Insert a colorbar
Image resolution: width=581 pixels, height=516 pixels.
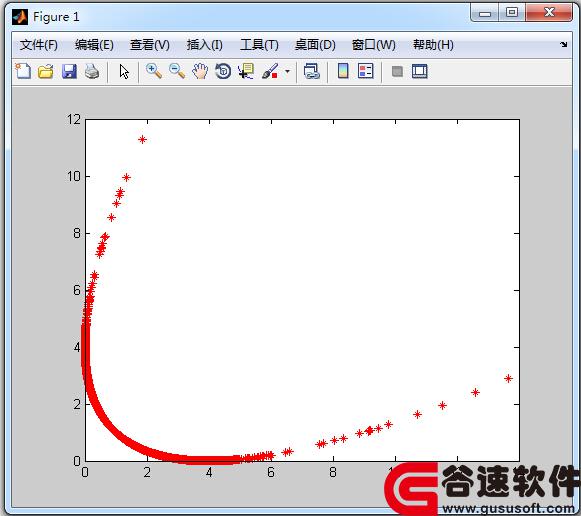click(x=343, y=71)
